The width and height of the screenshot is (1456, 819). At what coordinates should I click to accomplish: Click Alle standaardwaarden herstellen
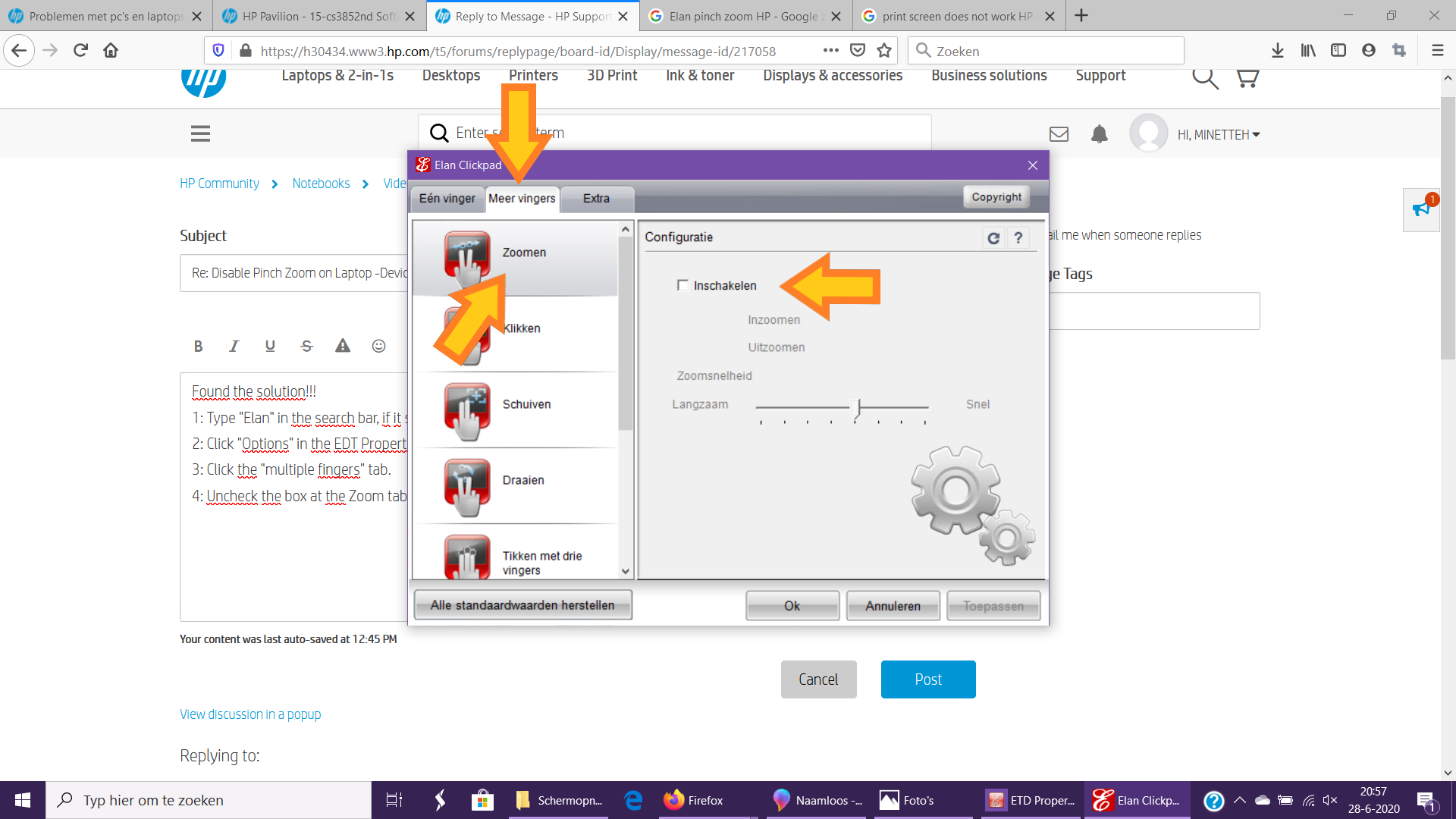click(522, 604)
